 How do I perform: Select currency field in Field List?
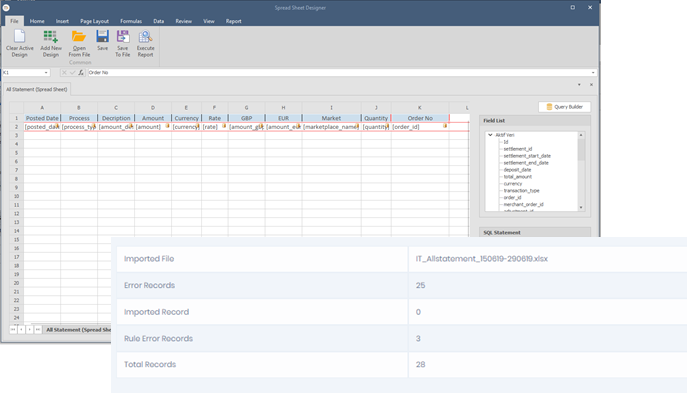513,184
